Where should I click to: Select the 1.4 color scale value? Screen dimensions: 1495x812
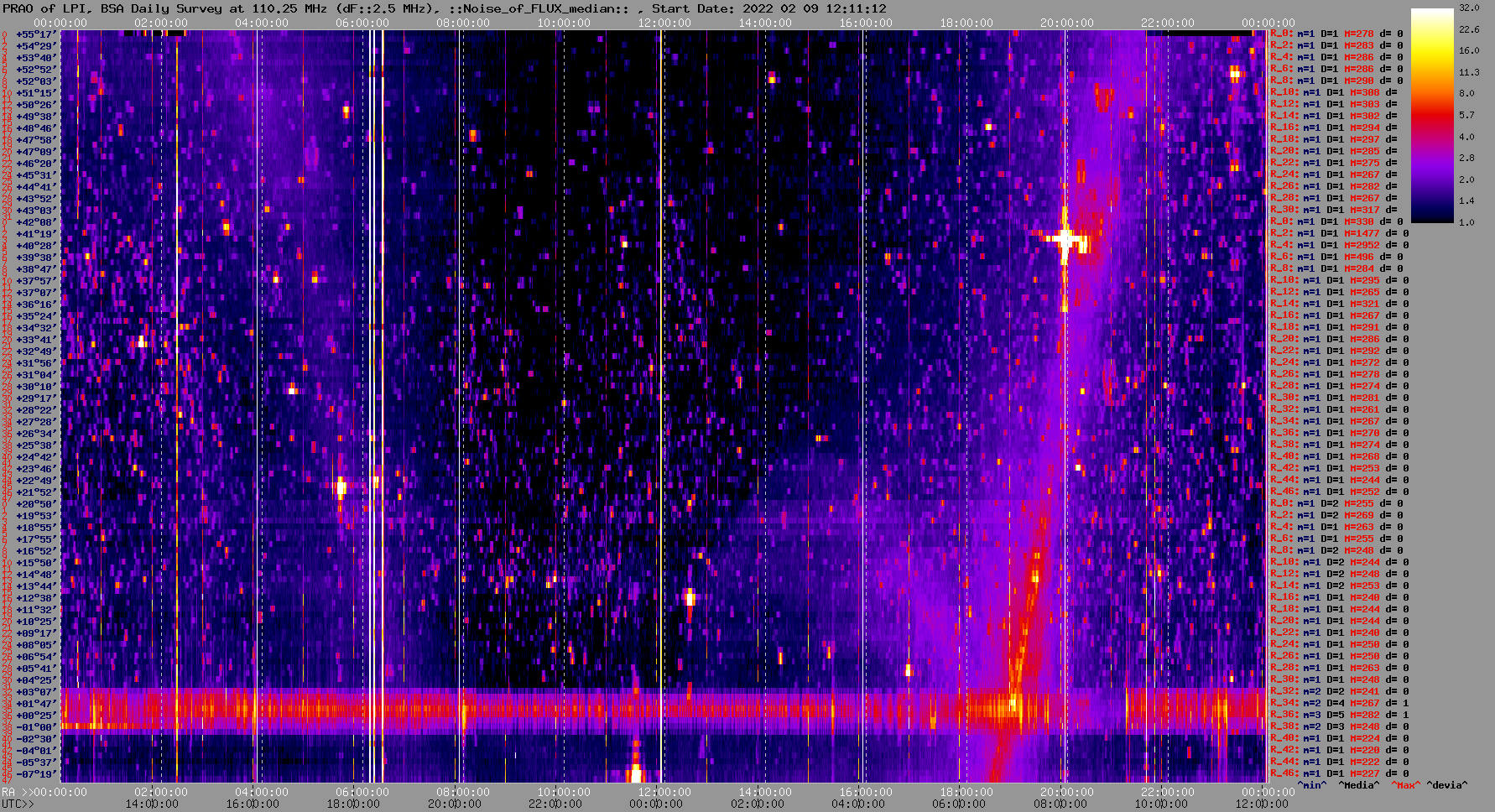click(1466, 201)
